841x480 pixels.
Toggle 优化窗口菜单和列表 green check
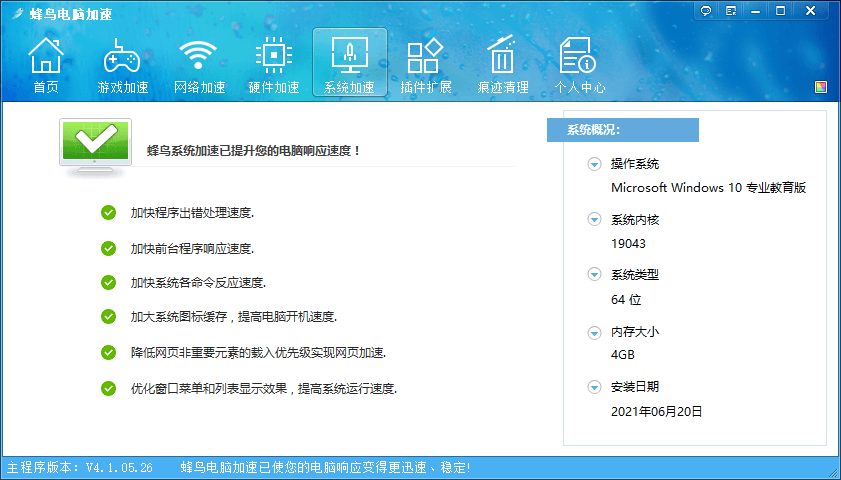tap(108, 388)
